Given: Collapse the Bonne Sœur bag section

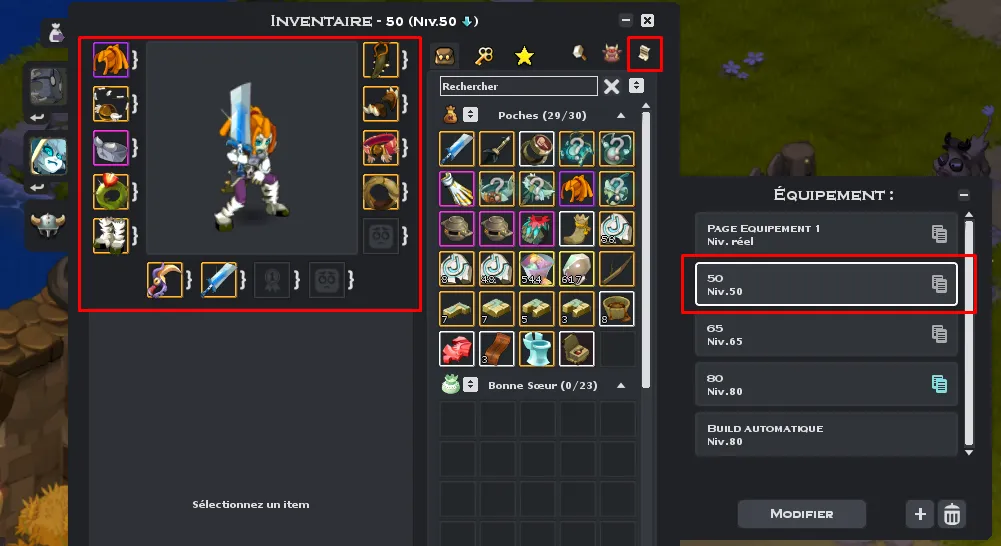Looking at the screenshot, I should point(621,386).
